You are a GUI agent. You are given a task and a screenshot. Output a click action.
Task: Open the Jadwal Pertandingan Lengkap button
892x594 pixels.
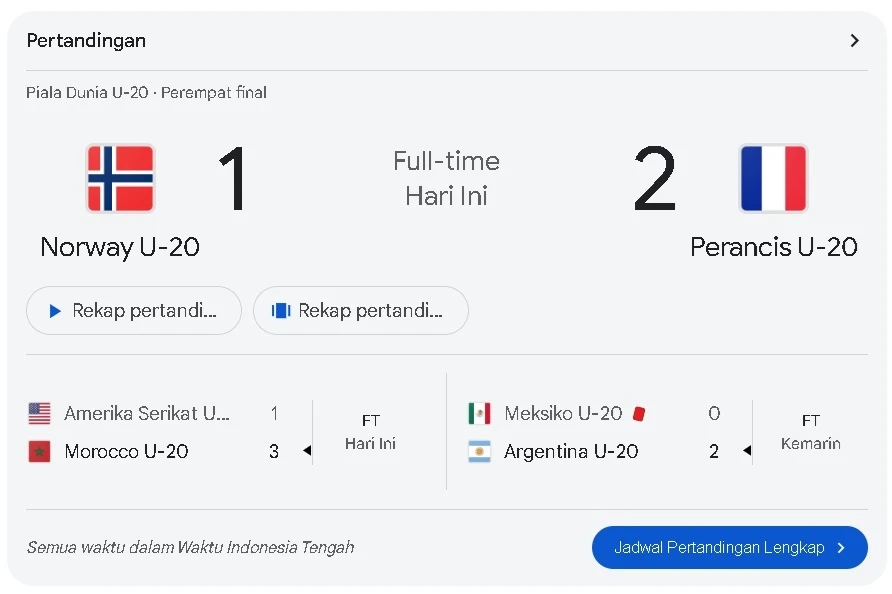[x=729, y=548]
